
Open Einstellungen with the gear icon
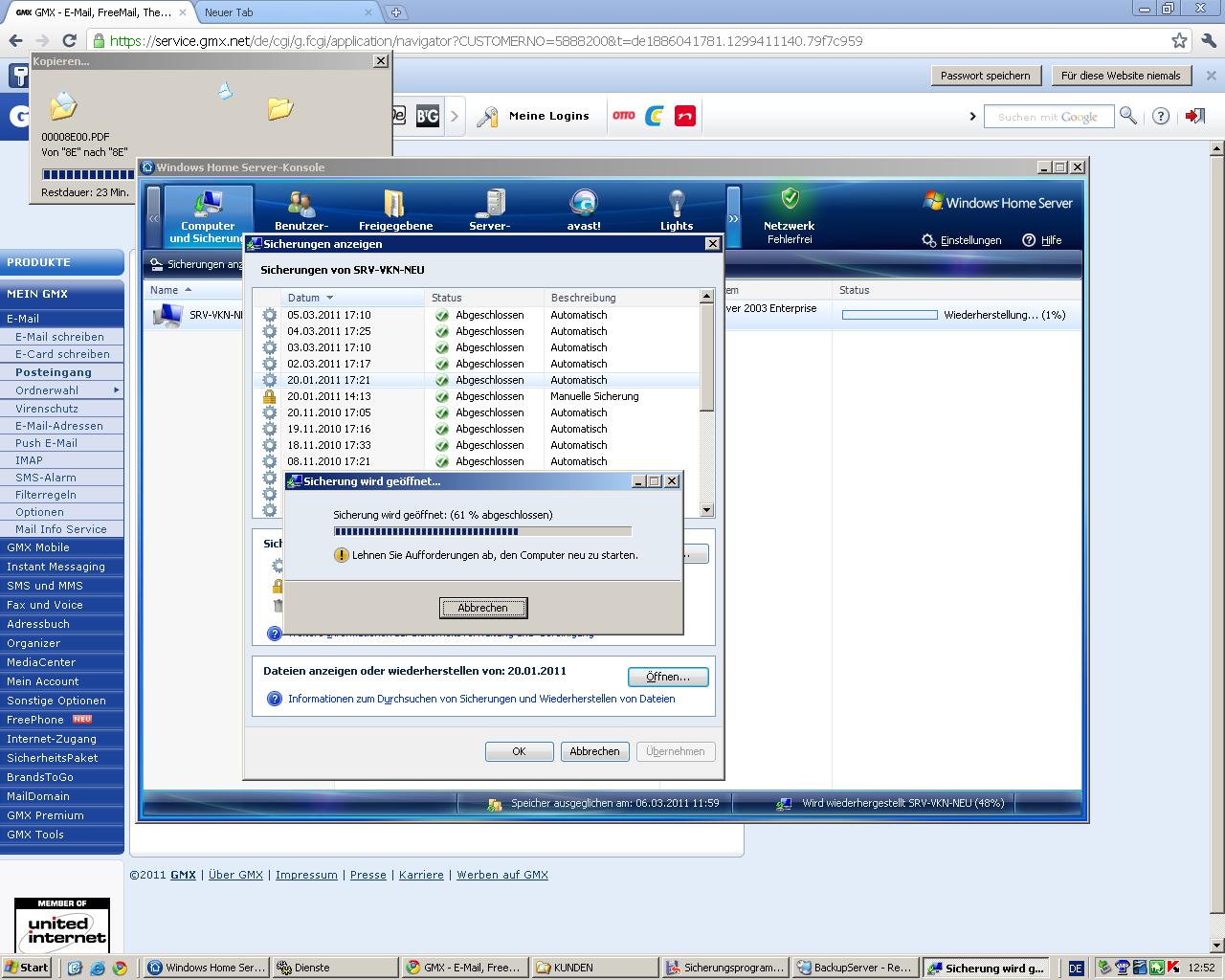(x=928, y=240)
